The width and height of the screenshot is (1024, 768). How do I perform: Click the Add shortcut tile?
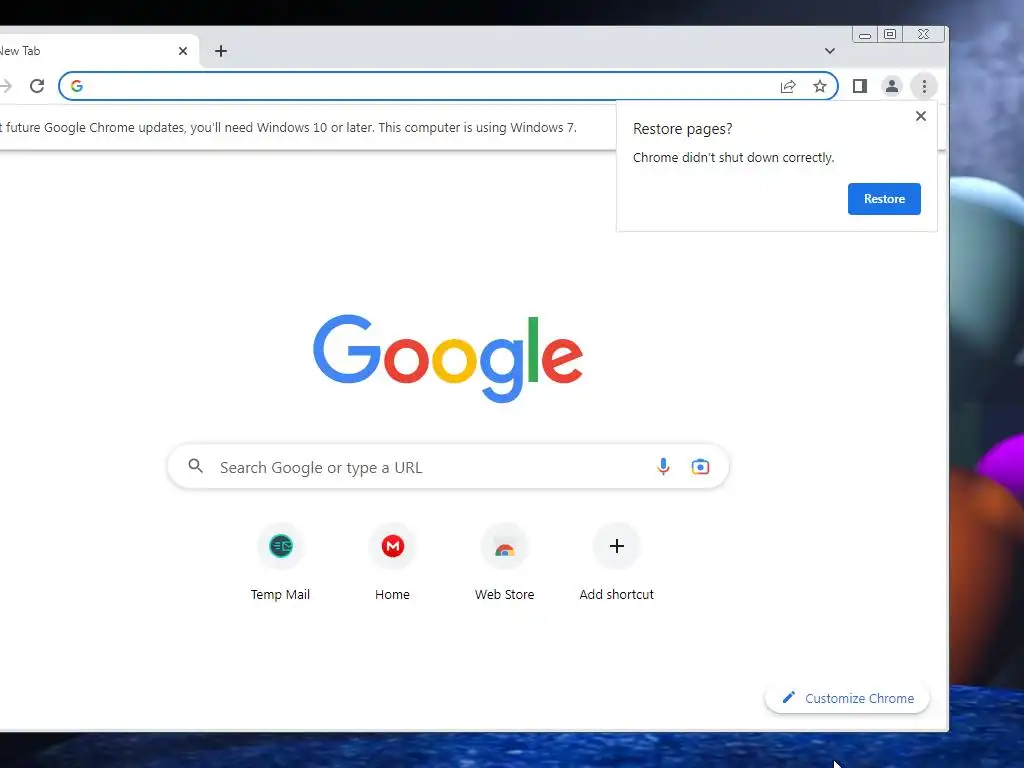click(616, 563)
